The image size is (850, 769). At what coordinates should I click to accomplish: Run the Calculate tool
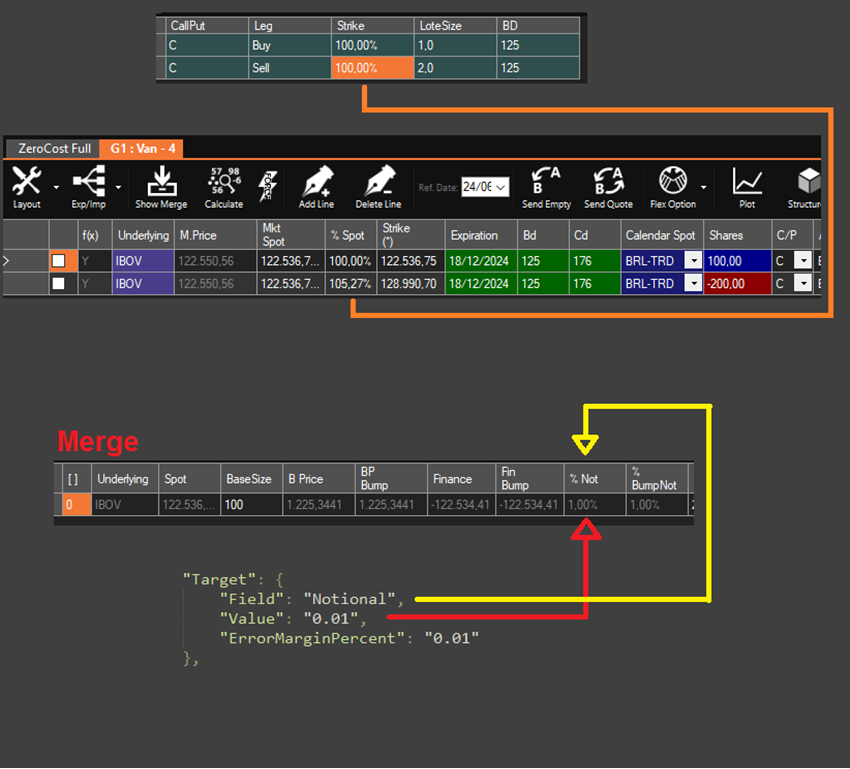coord(223,183)
